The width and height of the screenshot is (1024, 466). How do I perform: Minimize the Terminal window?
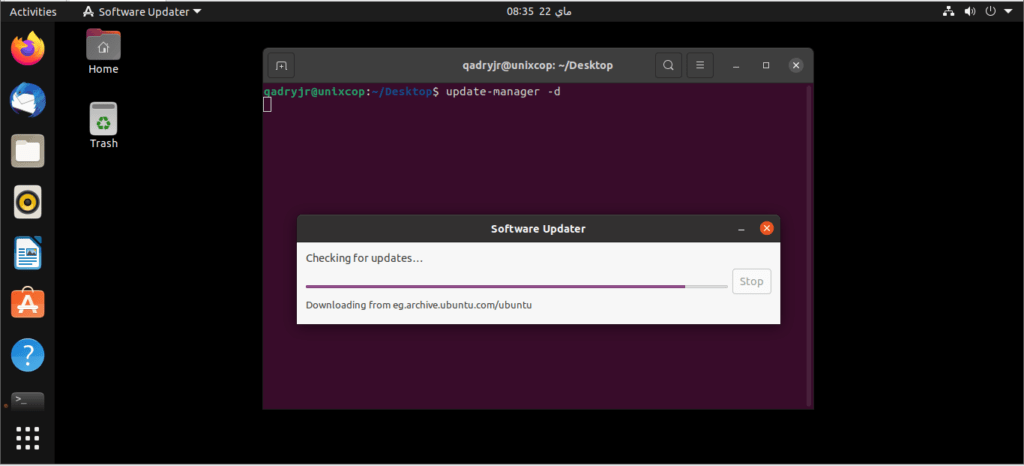click(x=737, y=65)
